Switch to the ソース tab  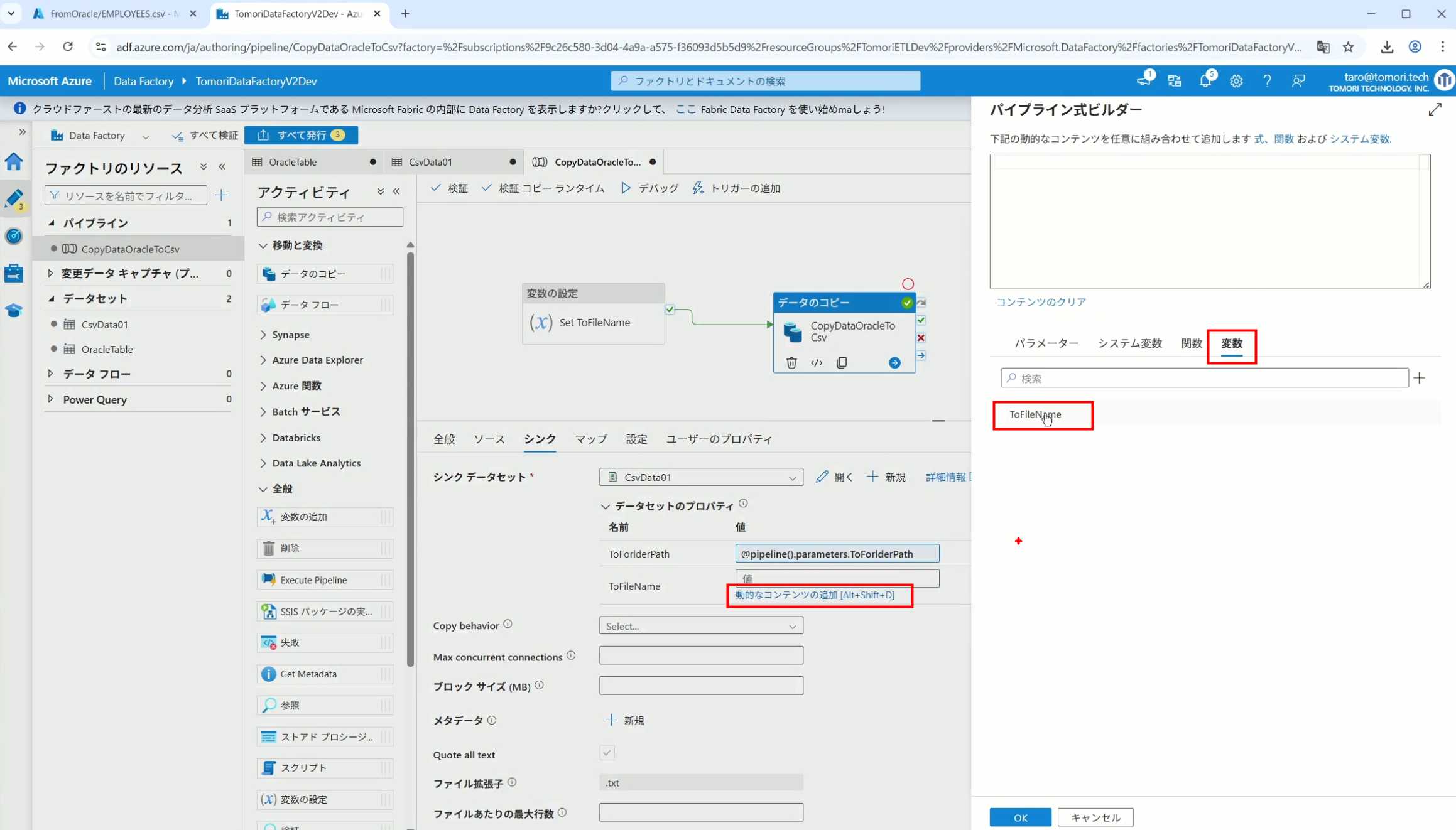(x=489, y=439)
